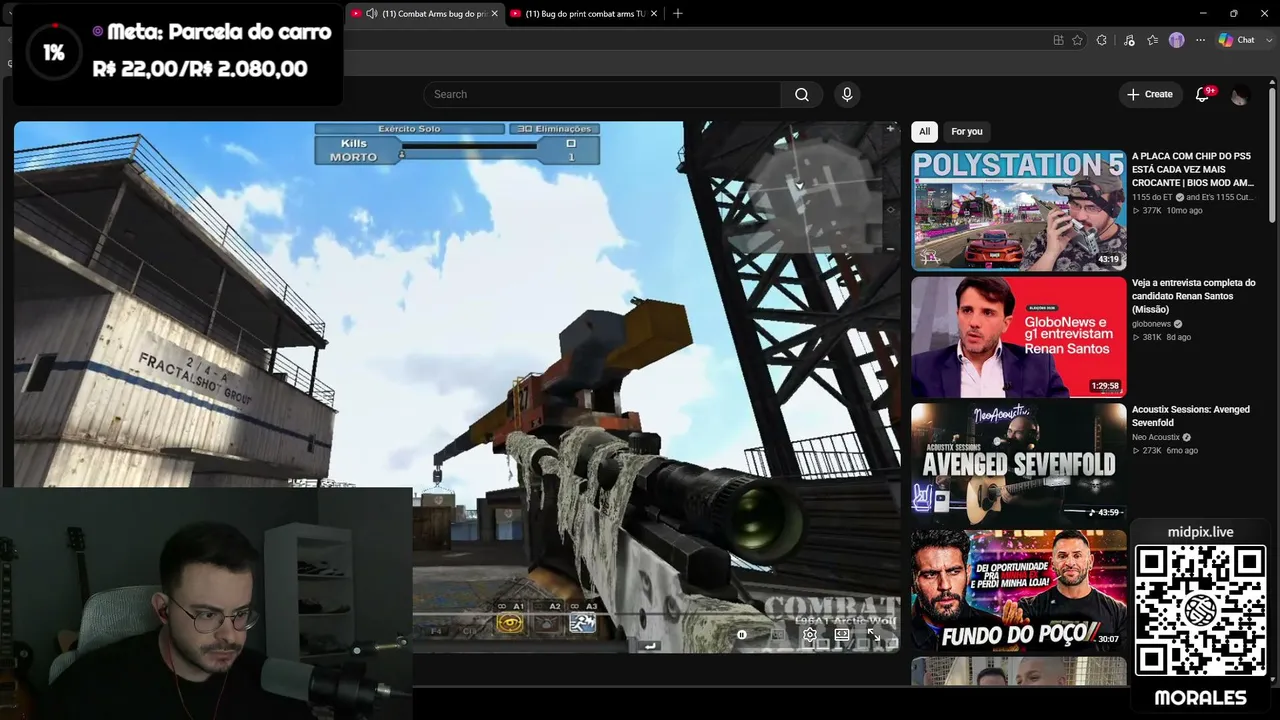This screenshot has width=1280, height=720.
Task: Click into the YouTube Search field
Action: pyautogui.click(x=602, y=94)
